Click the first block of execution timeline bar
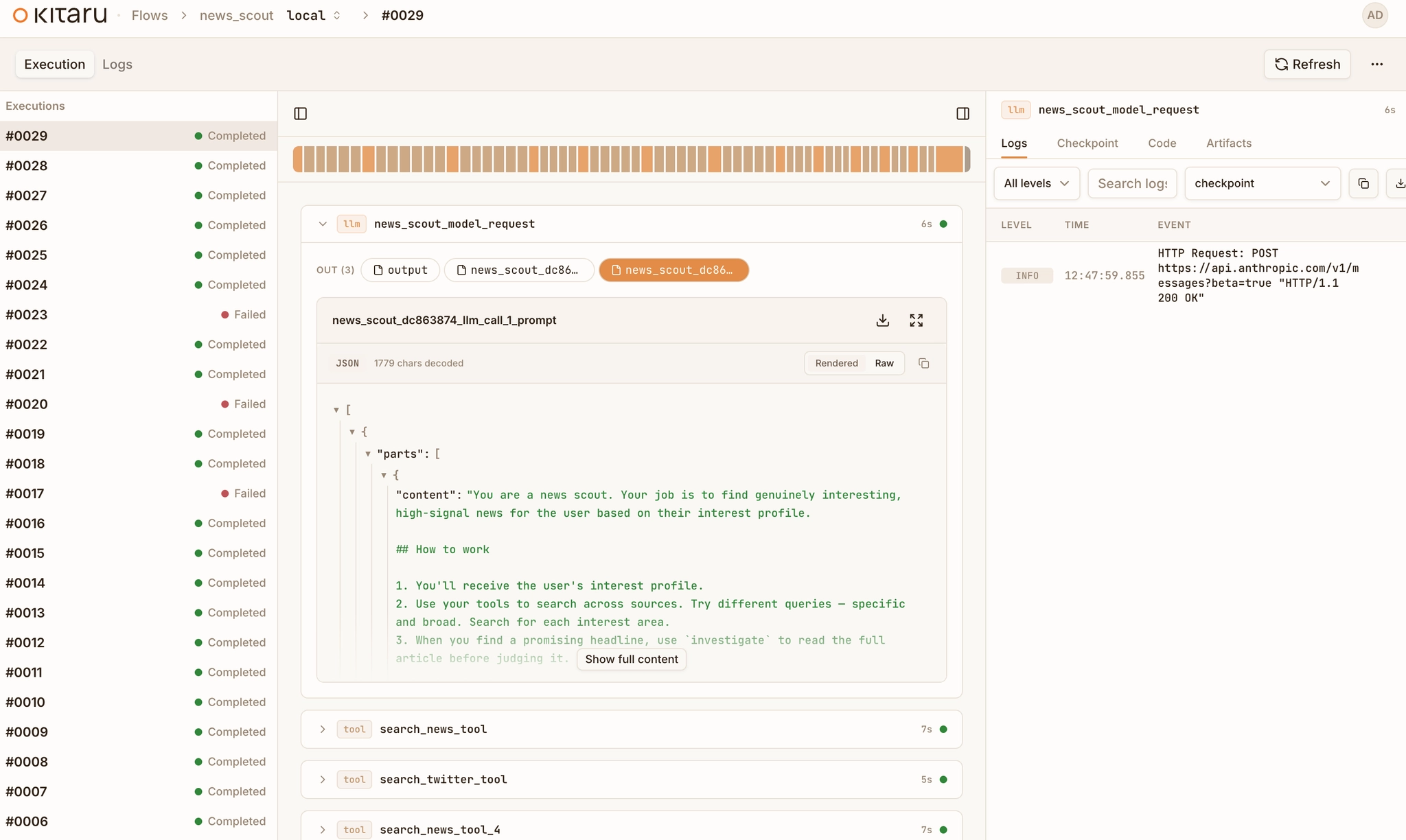 click(298, 159)
